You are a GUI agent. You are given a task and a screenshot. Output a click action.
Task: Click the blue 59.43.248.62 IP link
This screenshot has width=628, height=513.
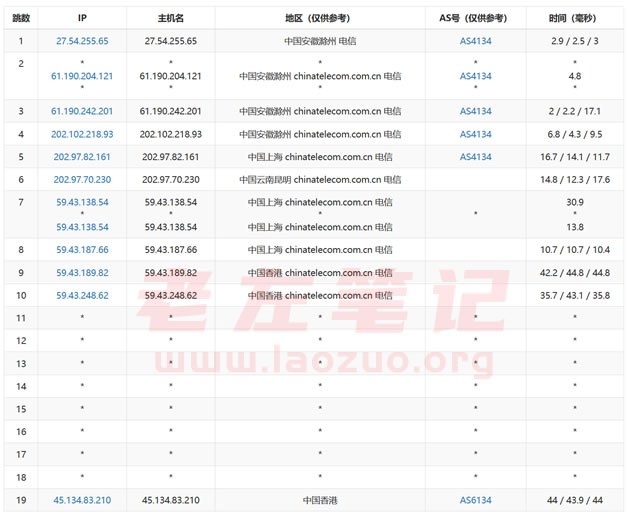point(82,295)
